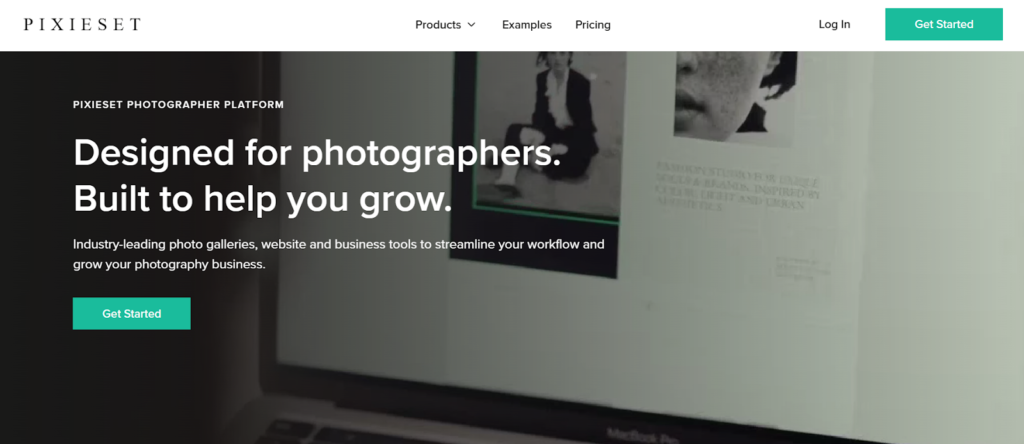
Task: Click the PIXIESET logo
Action: (x=82, y=25)
